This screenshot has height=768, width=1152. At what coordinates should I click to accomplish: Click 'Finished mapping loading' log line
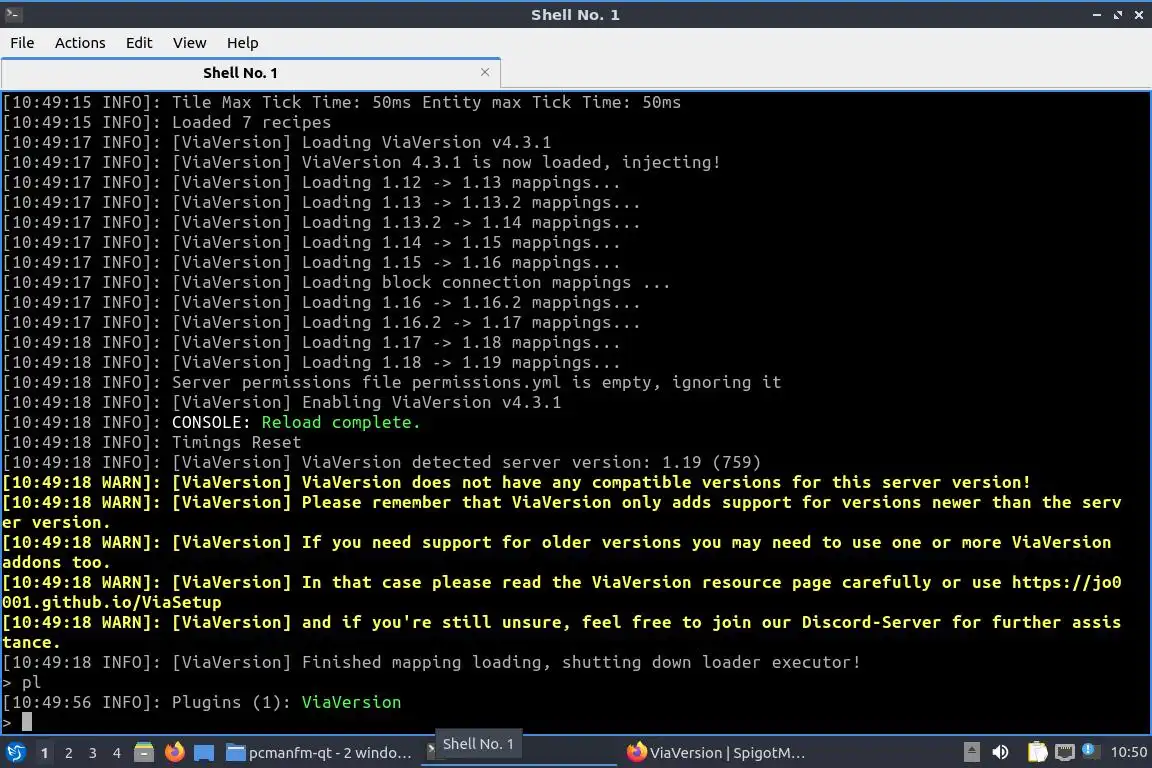[x=431, y=661]
